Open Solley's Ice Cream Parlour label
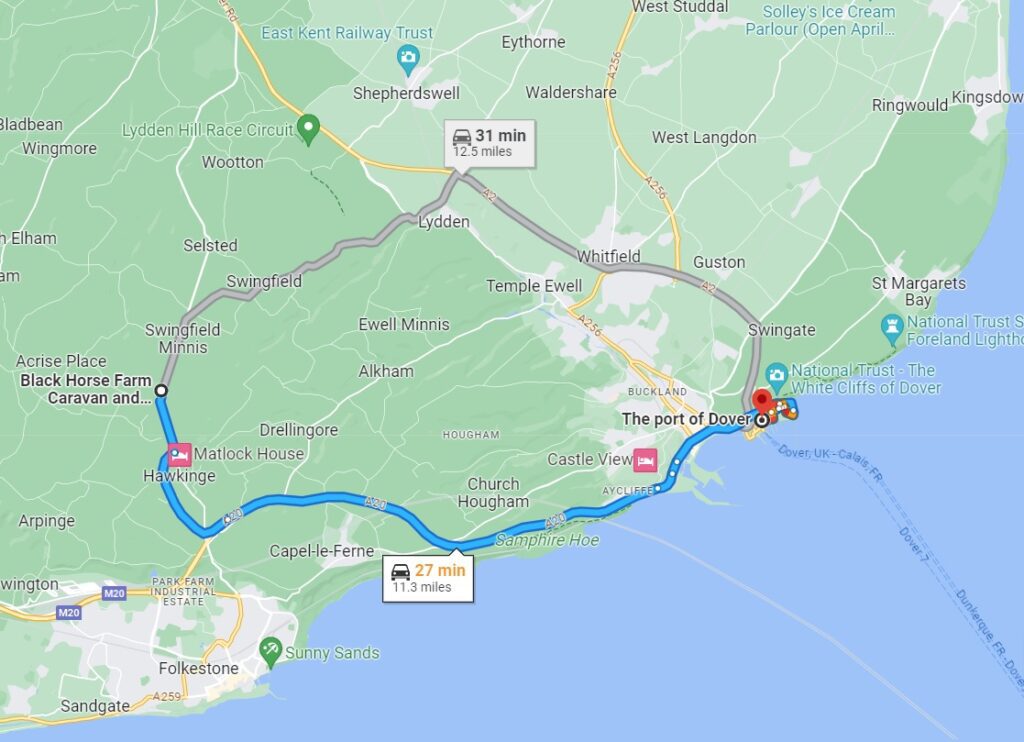The height and width of the screenshot is (742, 1024). (828, 20)
